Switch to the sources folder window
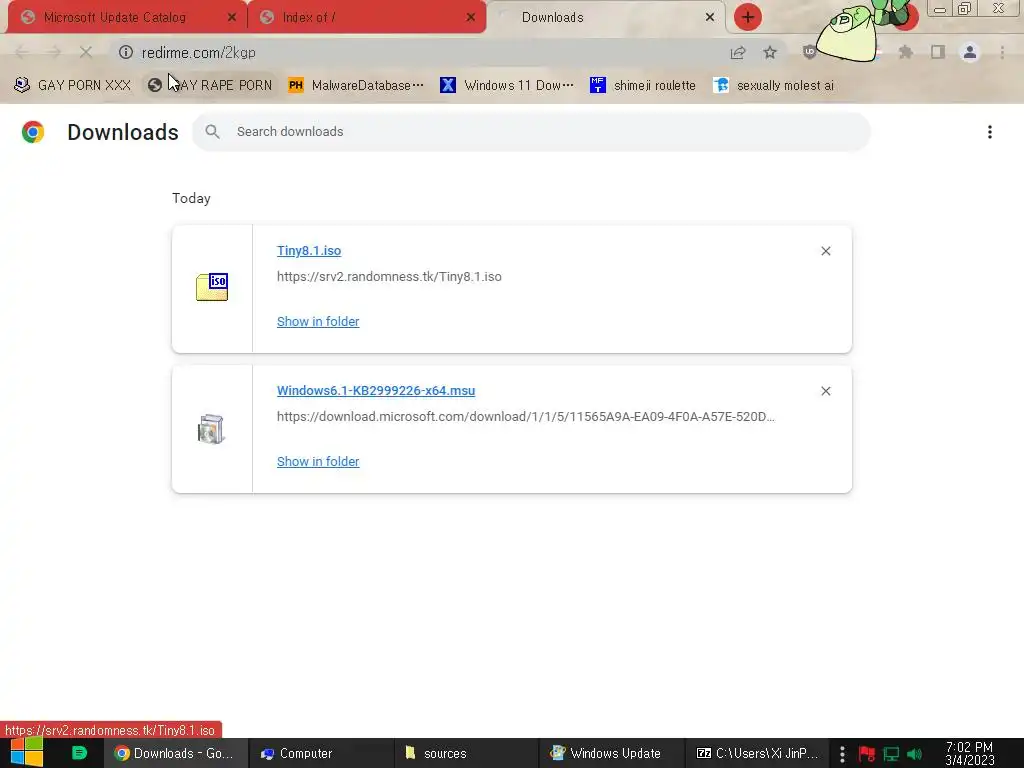 click(466, 753)
